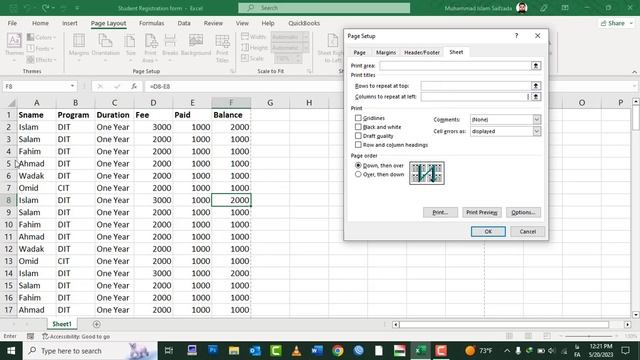Switch to the Margins tab in Page Setup
The width and height of the screenshot is (640, 360).
point(386,52)
